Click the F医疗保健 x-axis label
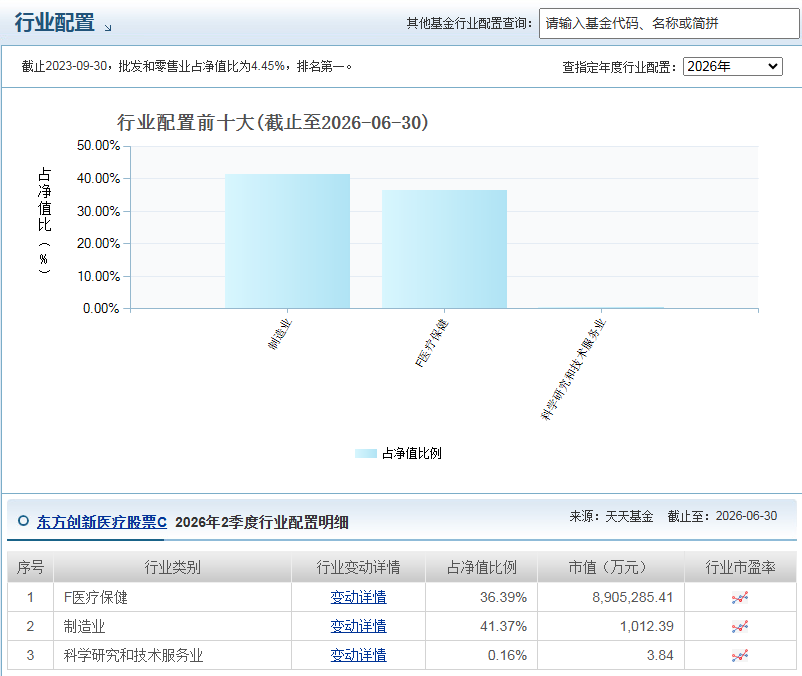Viewport: 802px width, 676px height. coord(431,343)
